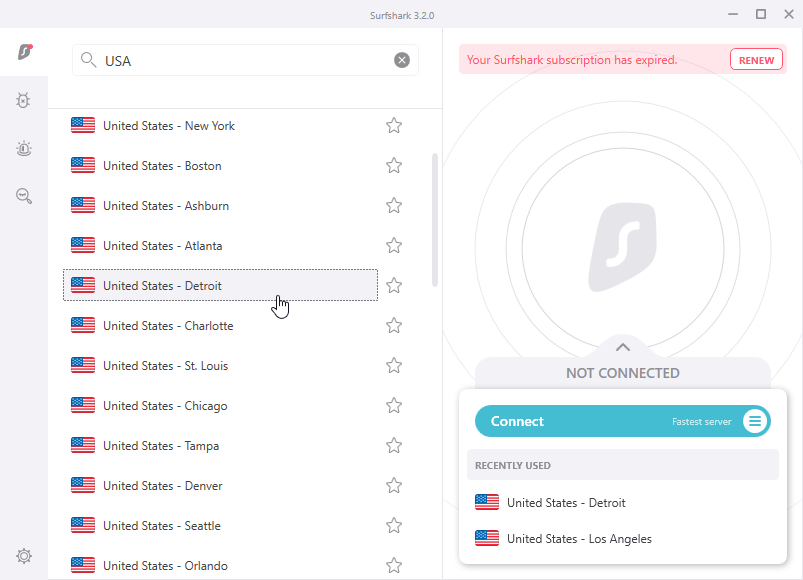Click the Connect fastest server button
Viewport: 803px width, 580px height.
pos(623,421)
